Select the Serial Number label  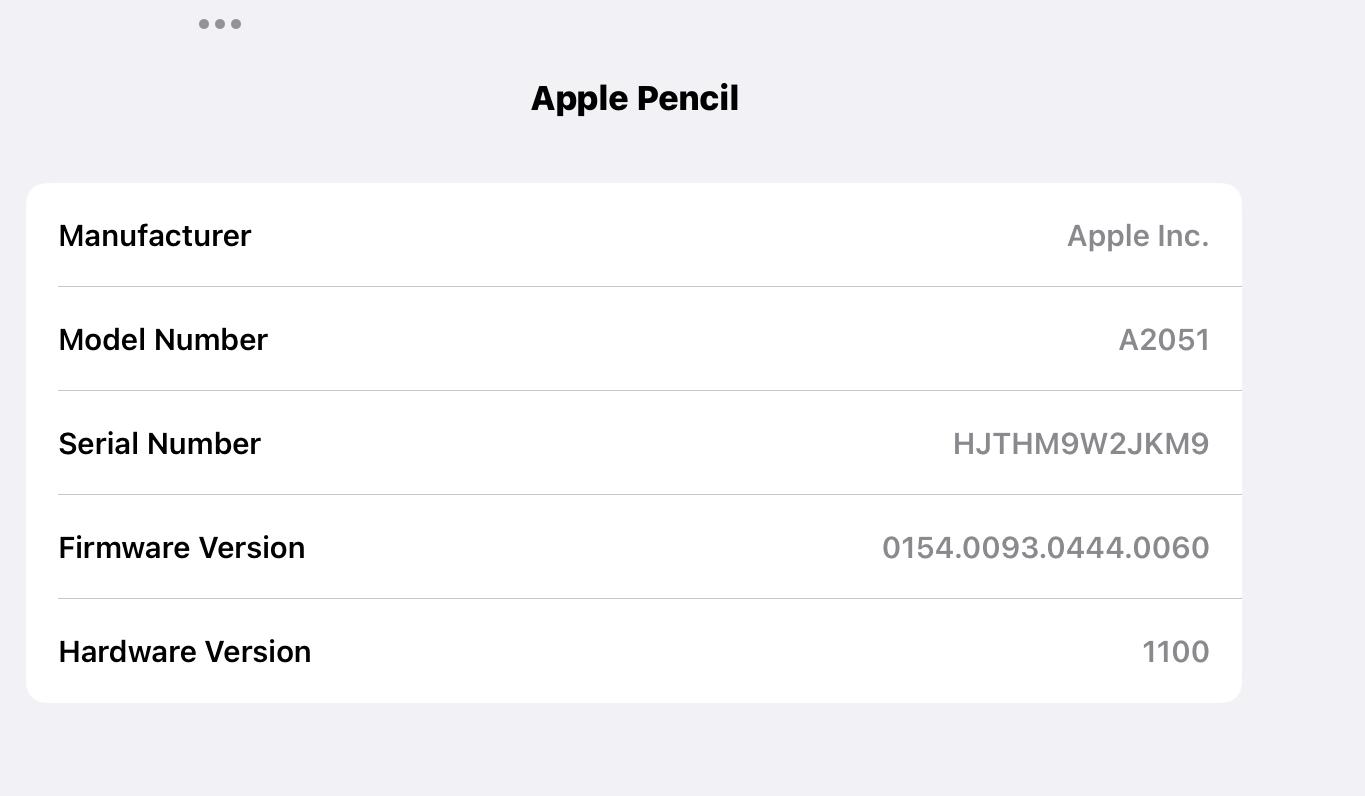point(160,444)
